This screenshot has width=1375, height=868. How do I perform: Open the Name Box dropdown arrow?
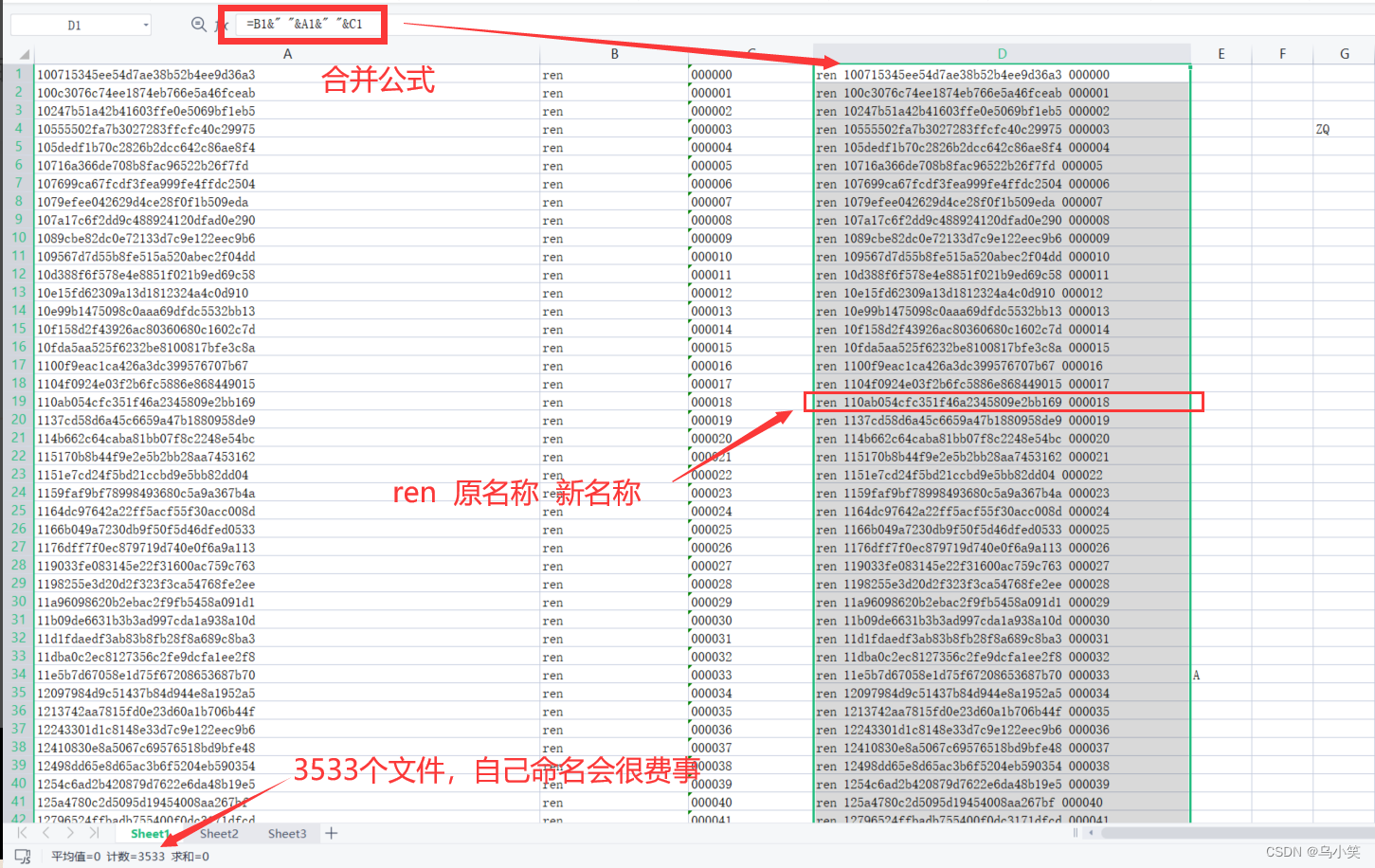click(x=146, y=25)
